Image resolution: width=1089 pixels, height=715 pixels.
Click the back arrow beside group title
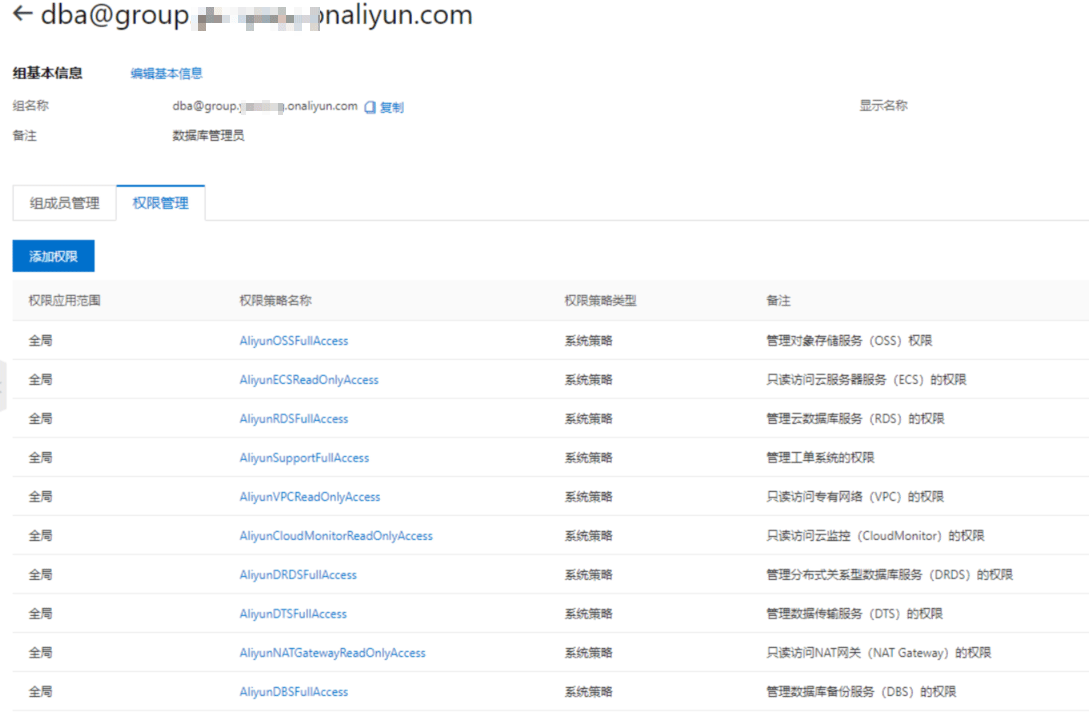tap(22, 13)
